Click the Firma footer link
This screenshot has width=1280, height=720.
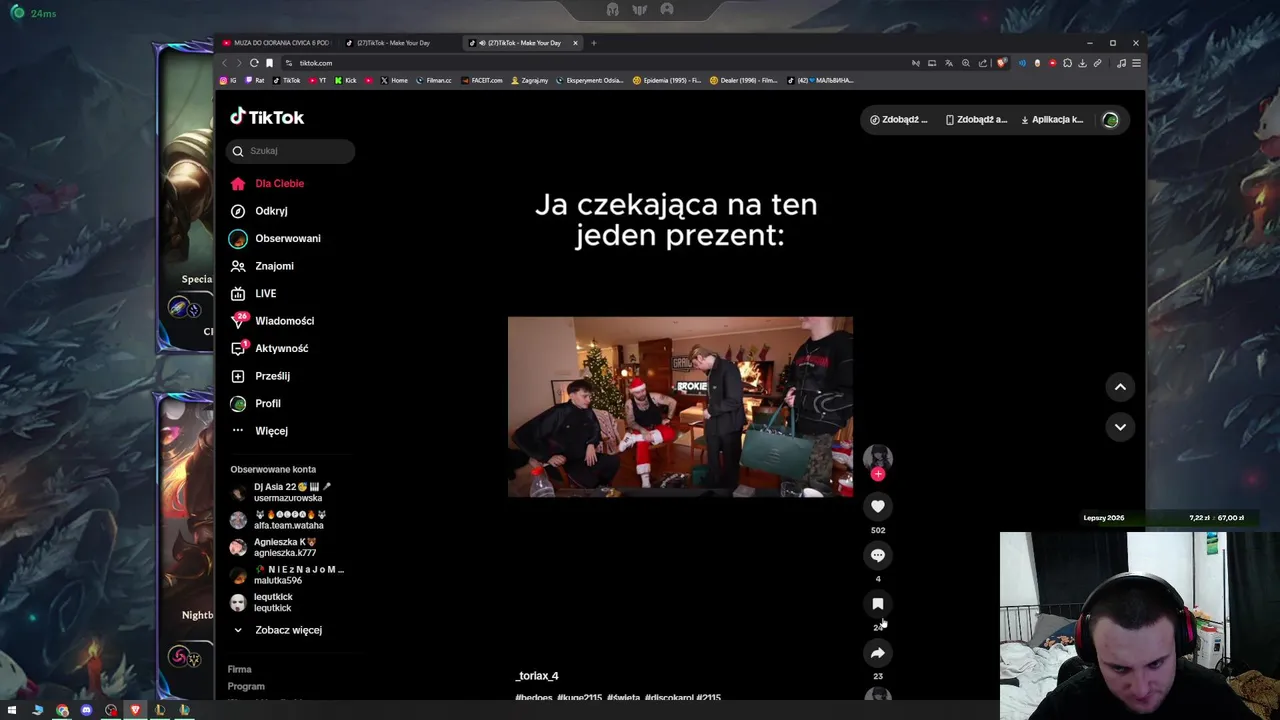pos(239,669)
